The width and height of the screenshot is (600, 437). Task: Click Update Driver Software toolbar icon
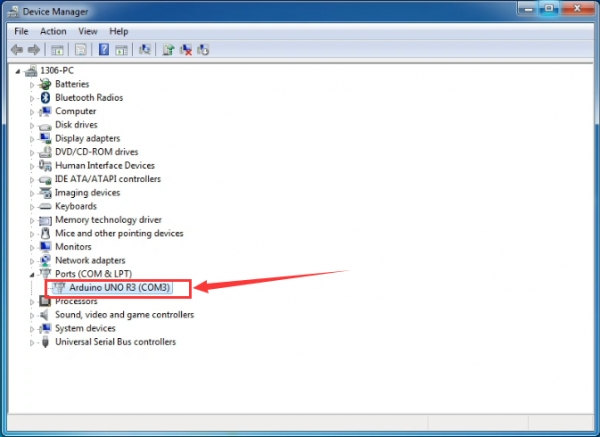[169, 49]
